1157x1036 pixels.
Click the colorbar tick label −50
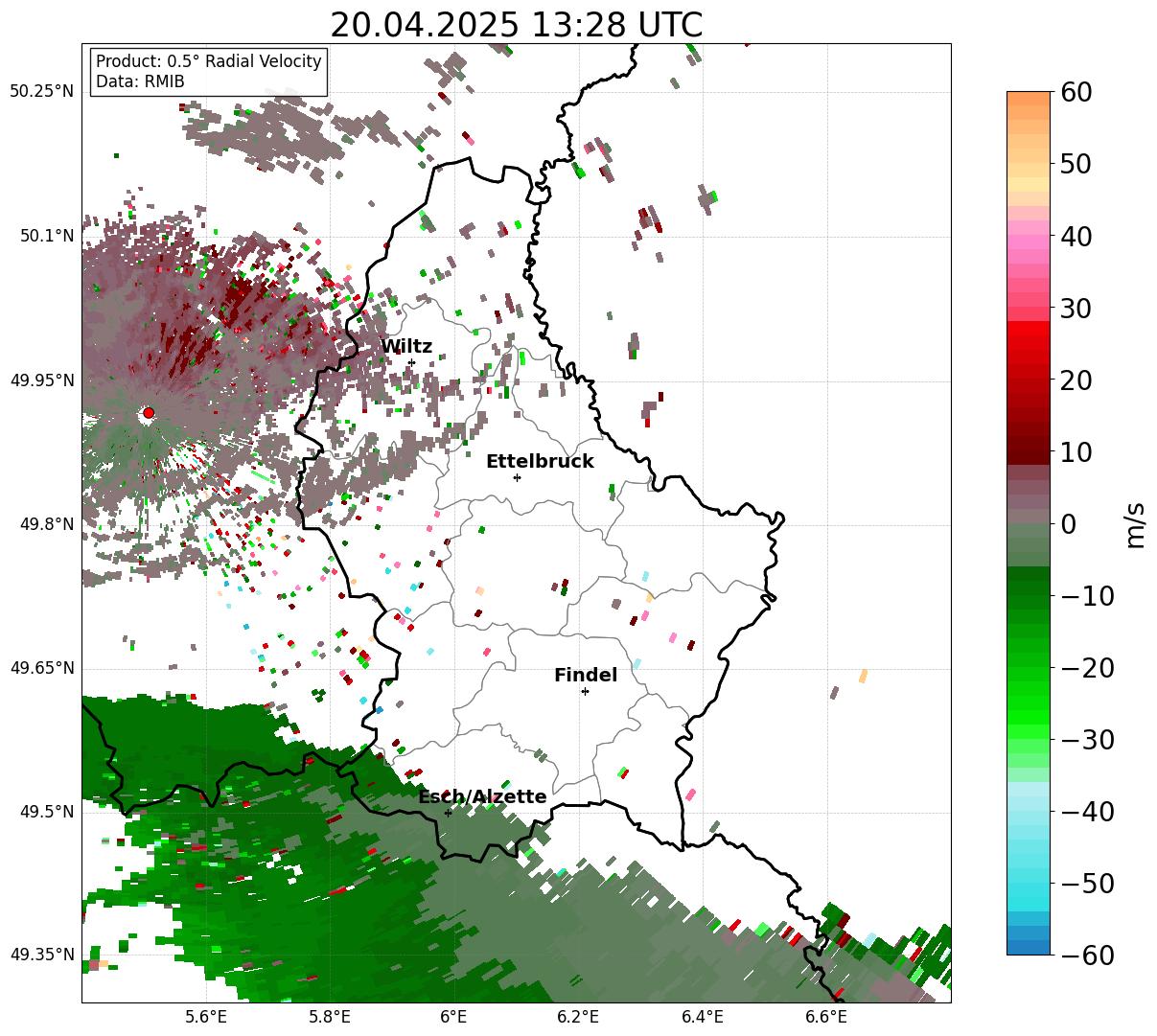[x=1087, y=883]
